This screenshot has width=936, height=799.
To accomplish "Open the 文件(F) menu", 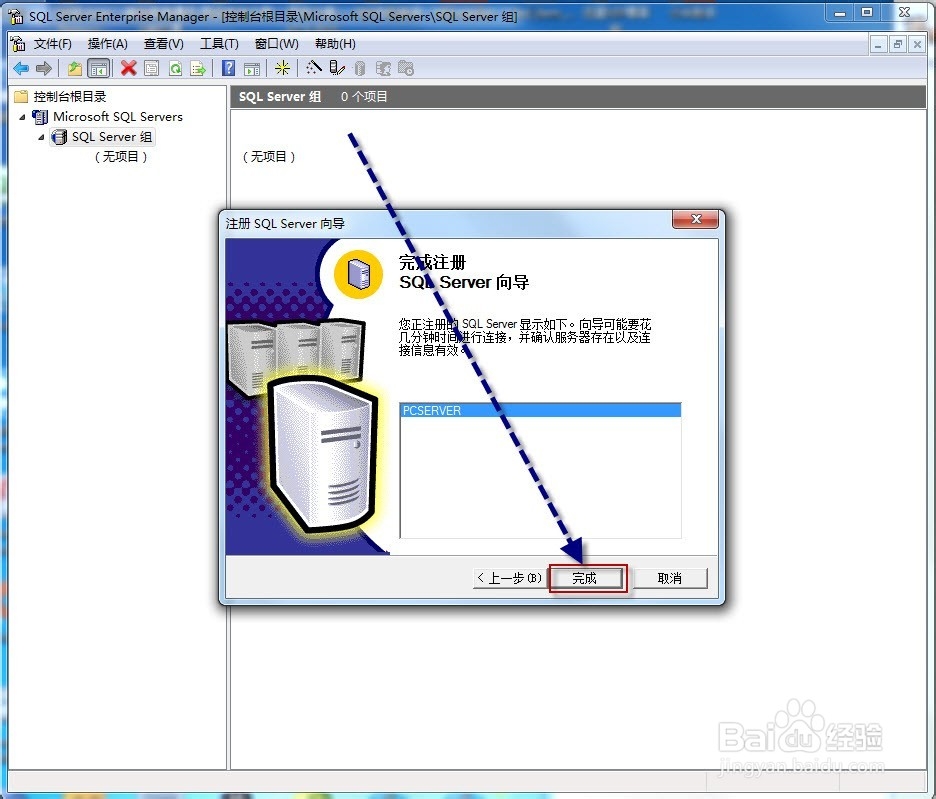I will point(53,44).
